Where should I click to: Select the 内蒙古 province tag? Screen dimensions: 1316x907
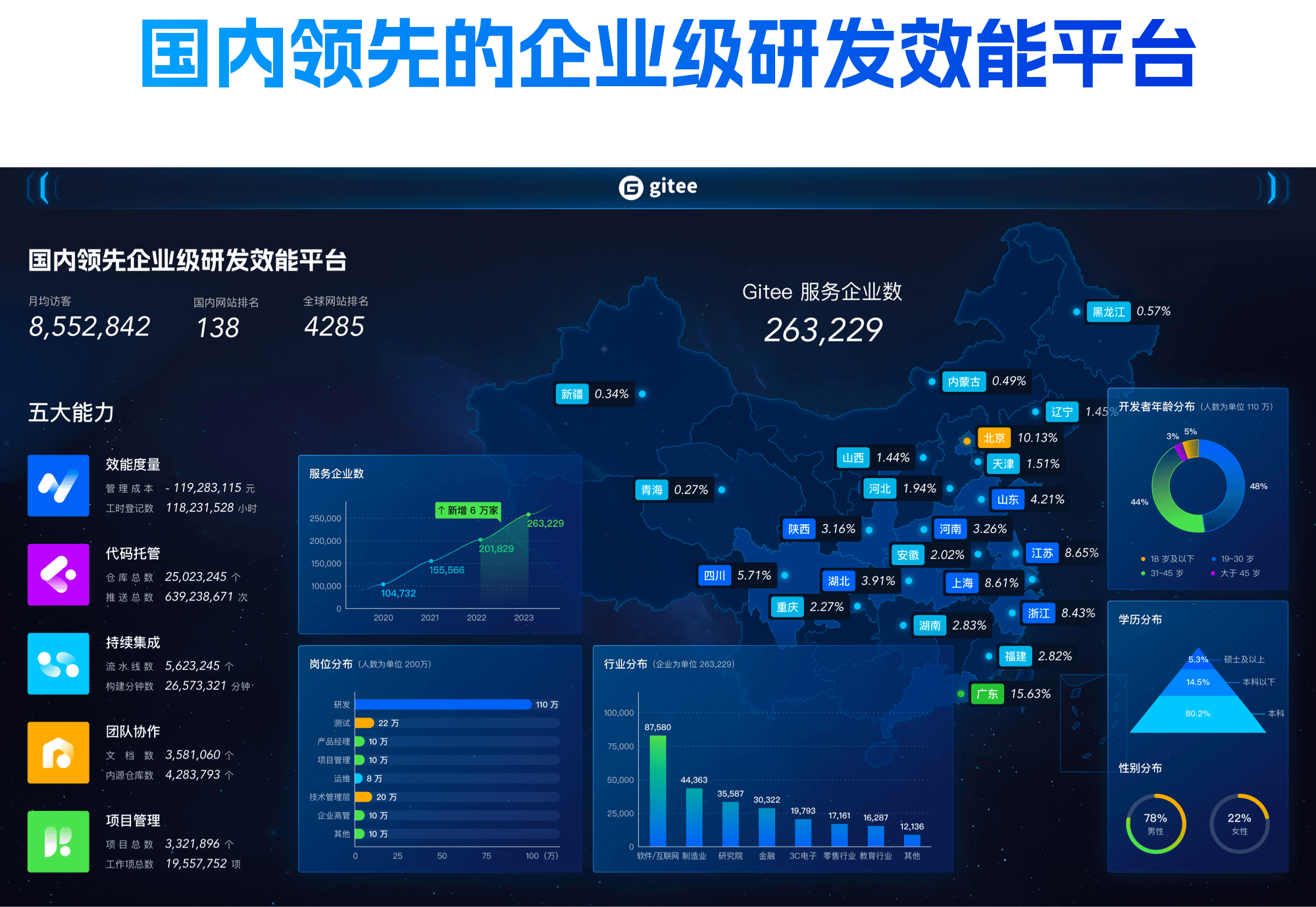pos(964,381)
